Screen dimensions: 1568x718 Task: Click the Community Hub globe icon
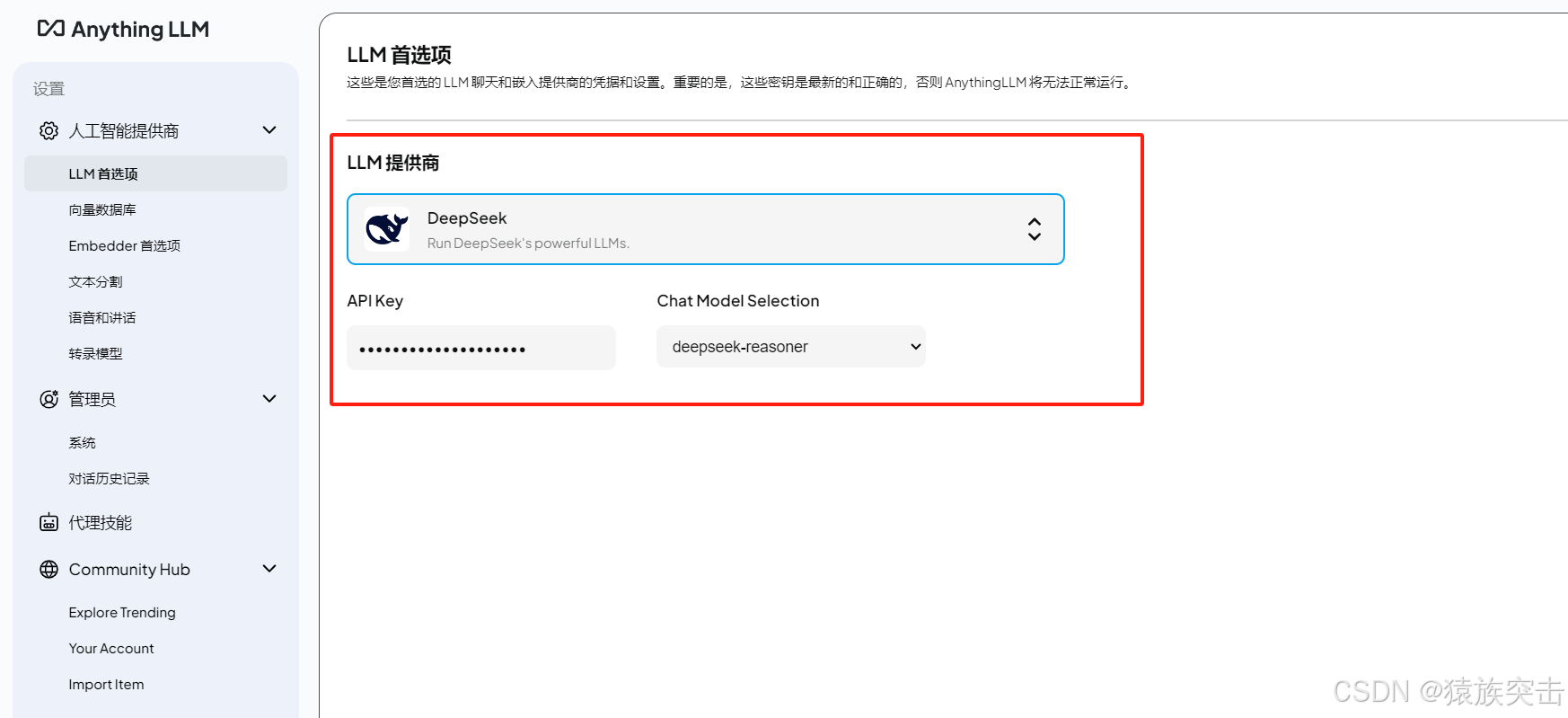pyautogui.click(x=48, y=569)
